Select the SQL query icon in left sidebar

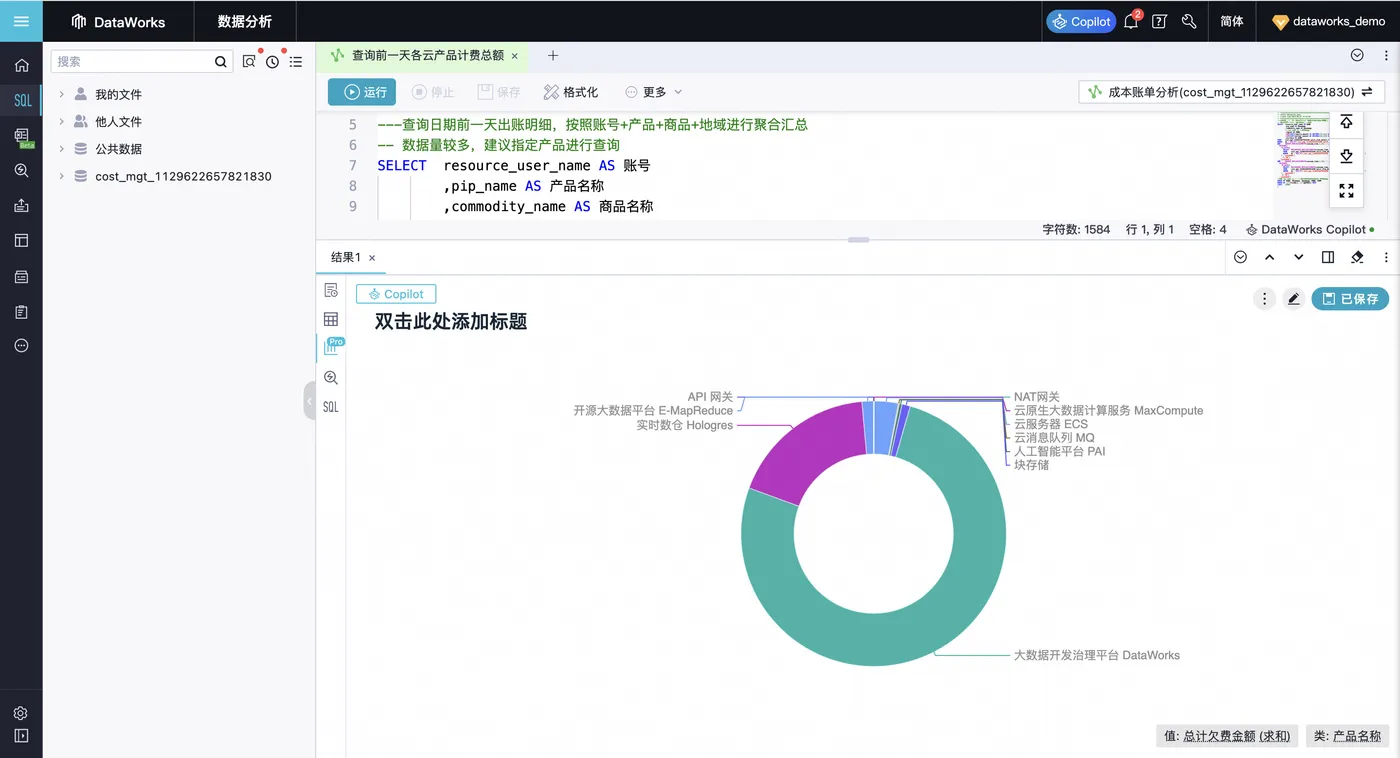pyautogui.click(x=21, y=100)
